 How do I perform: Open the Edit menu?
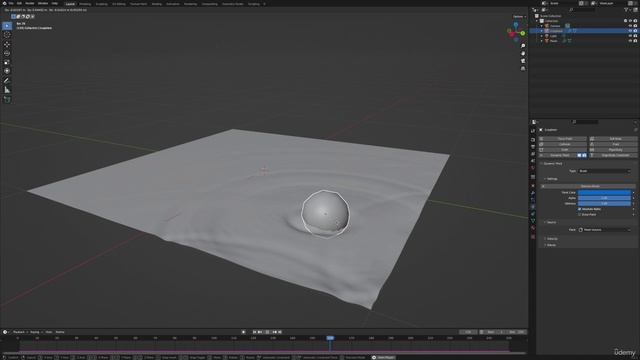(19, 3)
